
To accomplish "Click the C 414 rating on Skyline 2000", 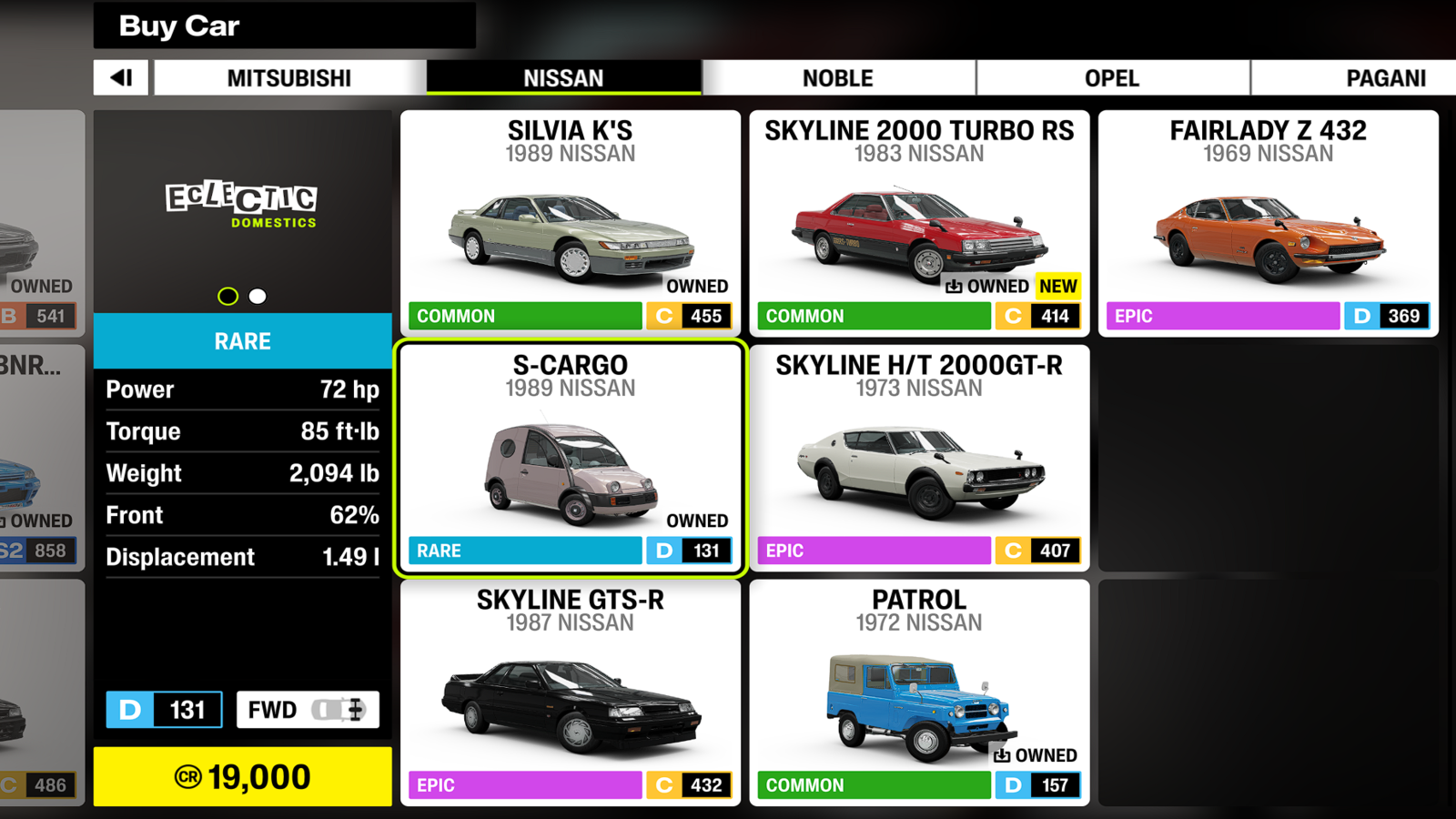I will point(1037,316).
